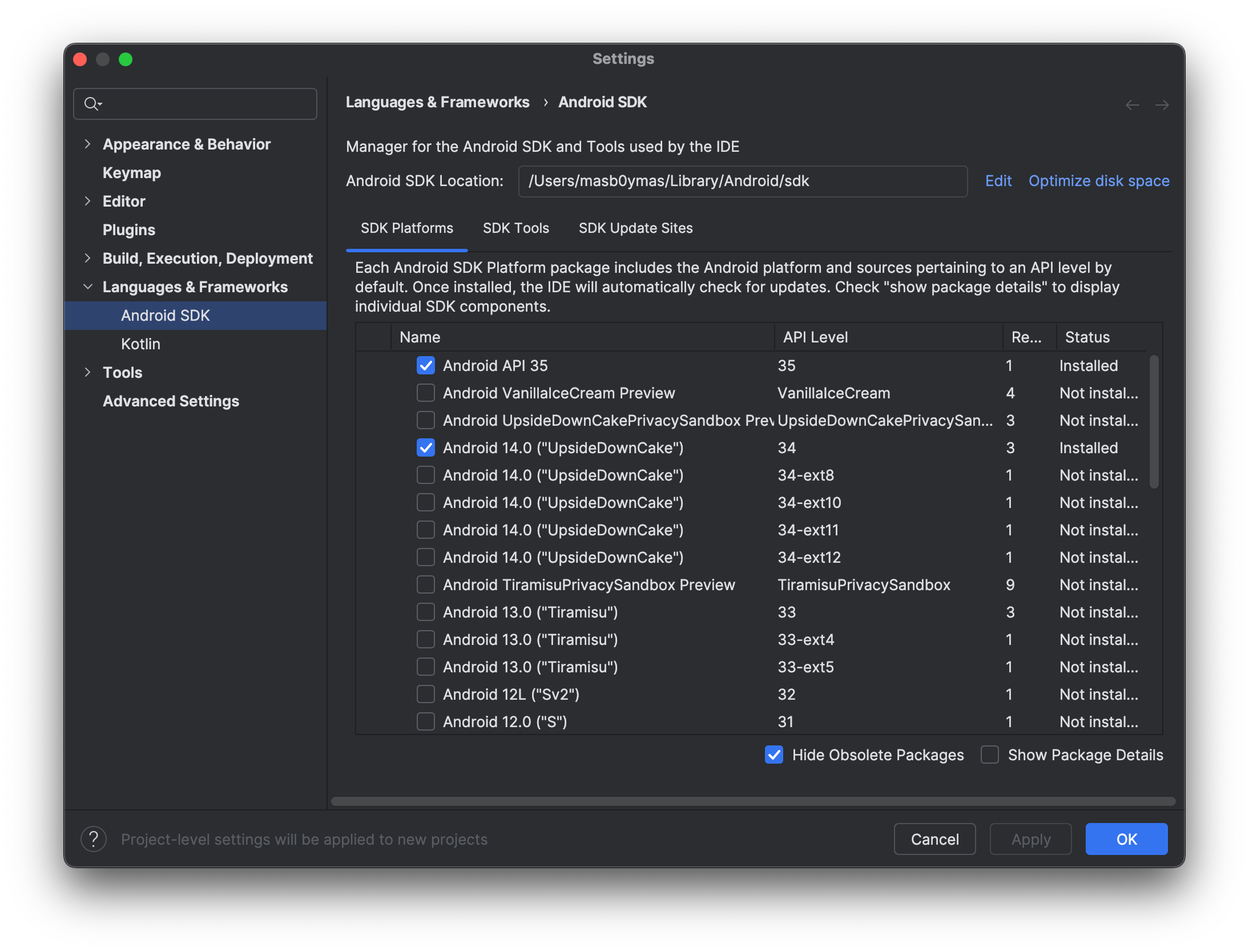Switch to the SDK Tools tab
1249x952 pixels.
pyautogui.click(x=515, y=228)
